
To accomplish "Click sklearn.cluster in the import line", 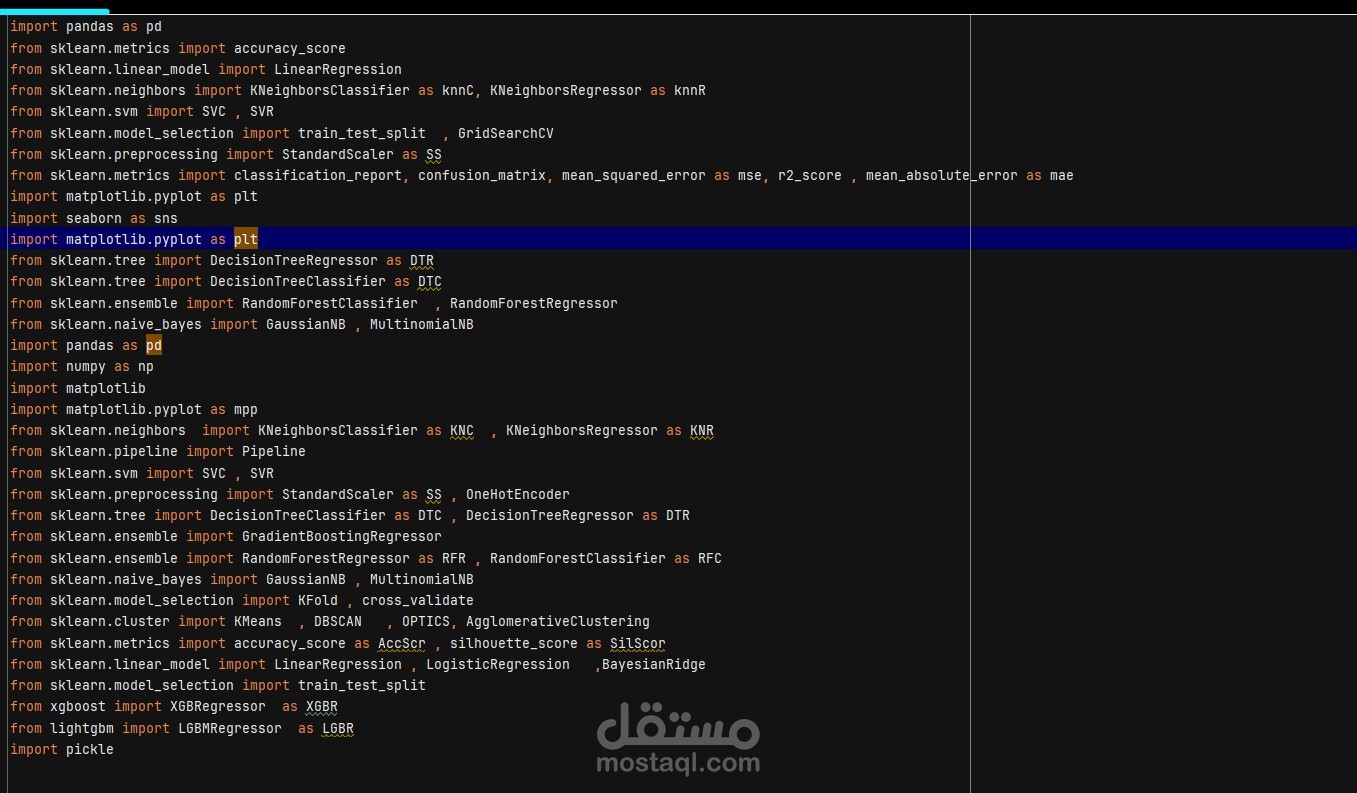I will (110, 621).
